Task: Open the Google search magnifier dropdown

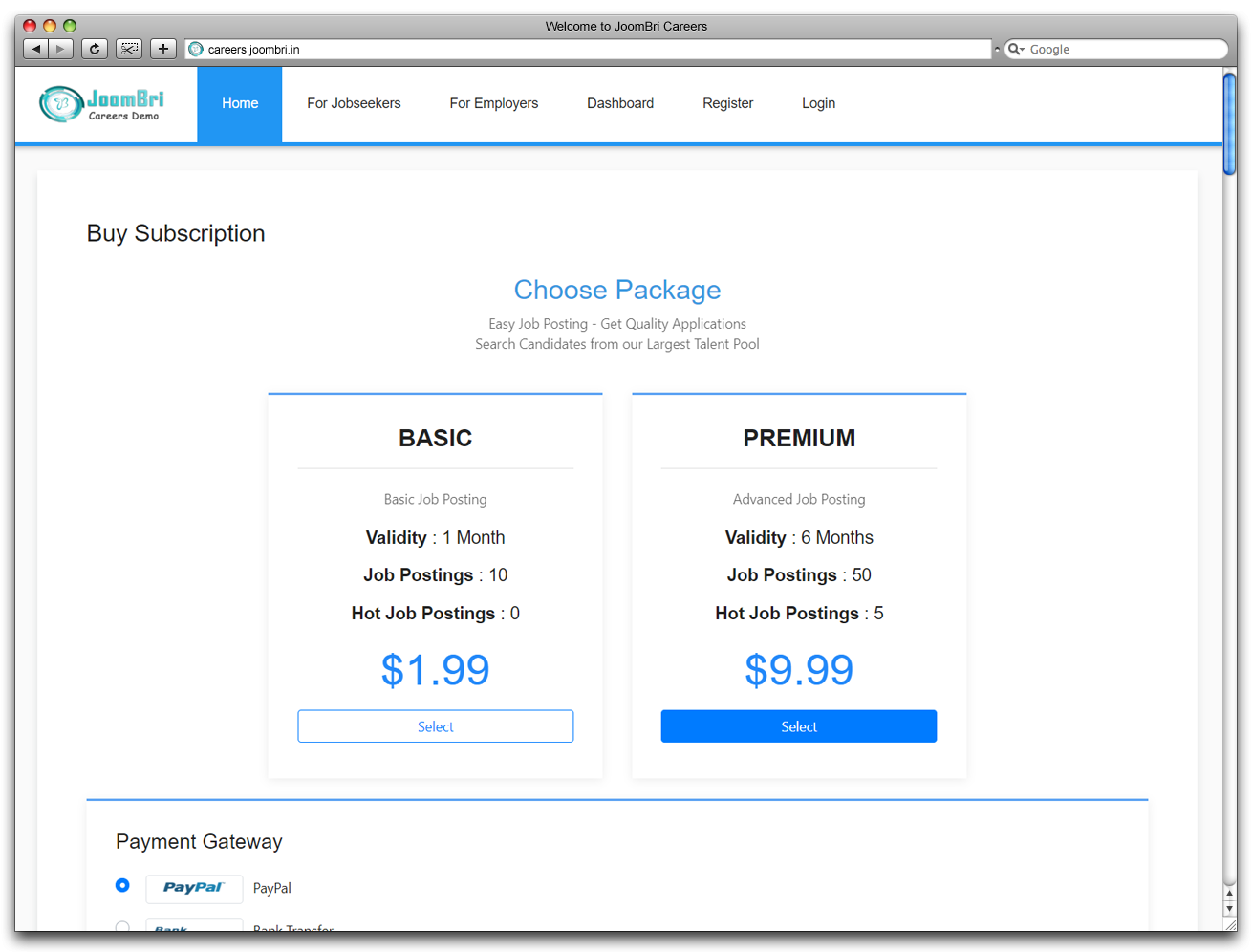Action: [x=1016, y=49]
